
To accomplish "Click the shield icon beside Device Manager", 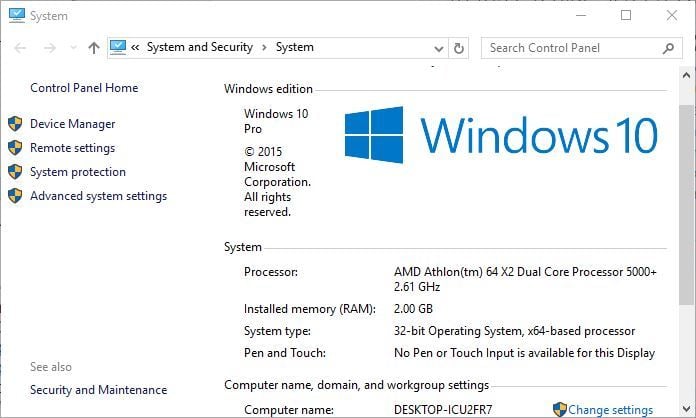I will pyautogui.click(x=15, y=124).
